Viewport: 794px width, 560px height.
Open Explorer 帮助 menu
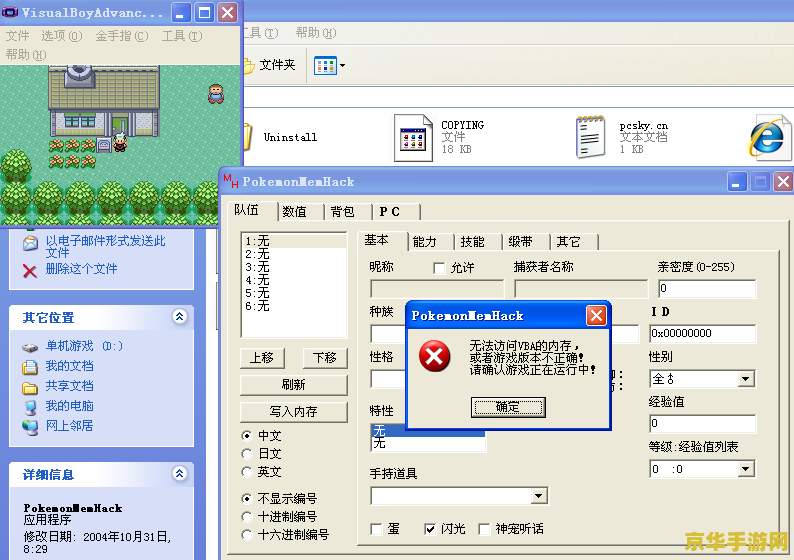point(315,33)
